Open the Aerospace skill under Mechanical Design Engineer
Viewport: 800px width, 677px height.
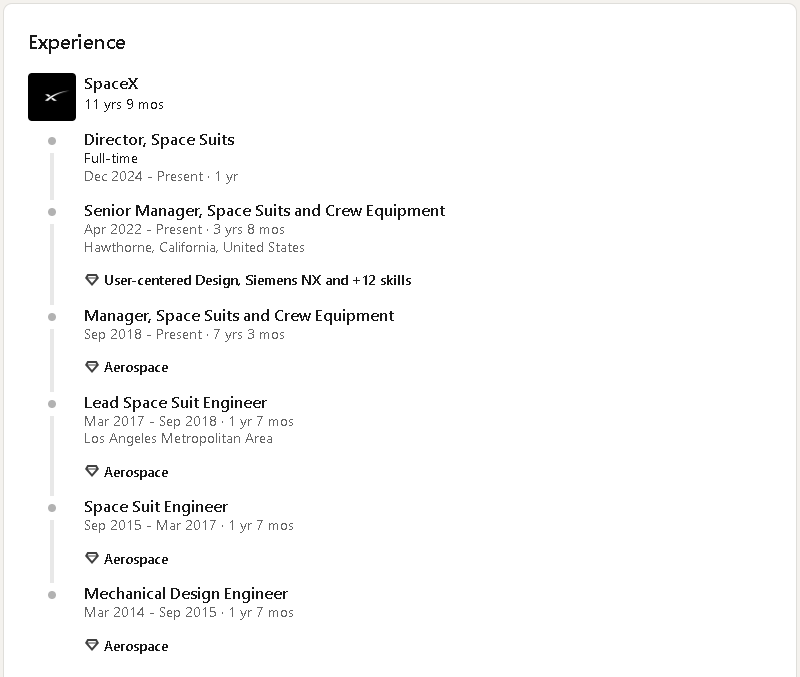pyautogui.click(x=136, y=646)
